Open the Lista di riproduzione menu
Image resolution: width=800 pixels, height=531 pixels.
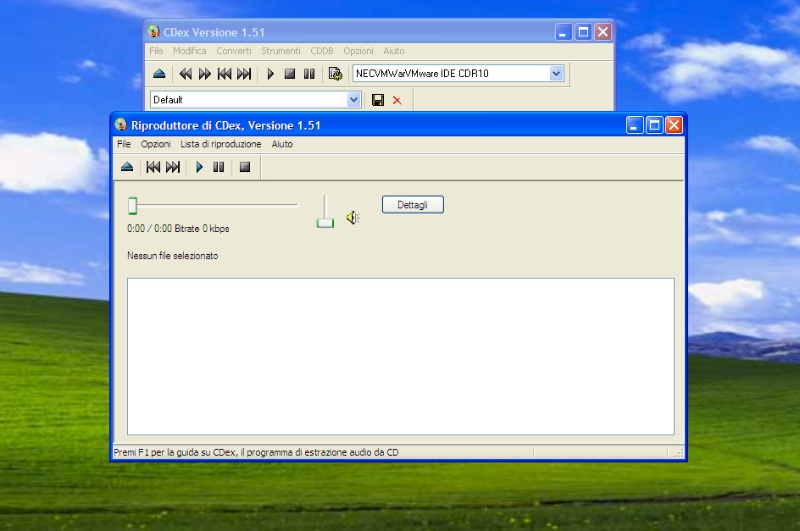pos(220,144)
